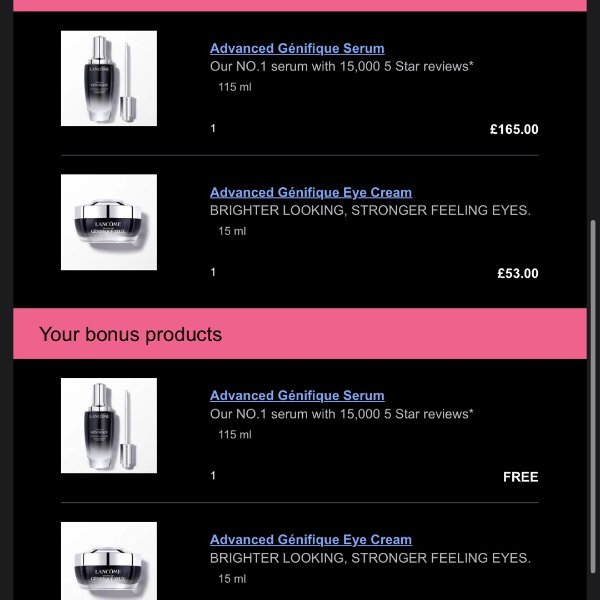The height and width of the screenshot is (600, 600).
Task: Open the FREE bonus Advanced Génifique Serum link
Action: [x=297, y=395]
